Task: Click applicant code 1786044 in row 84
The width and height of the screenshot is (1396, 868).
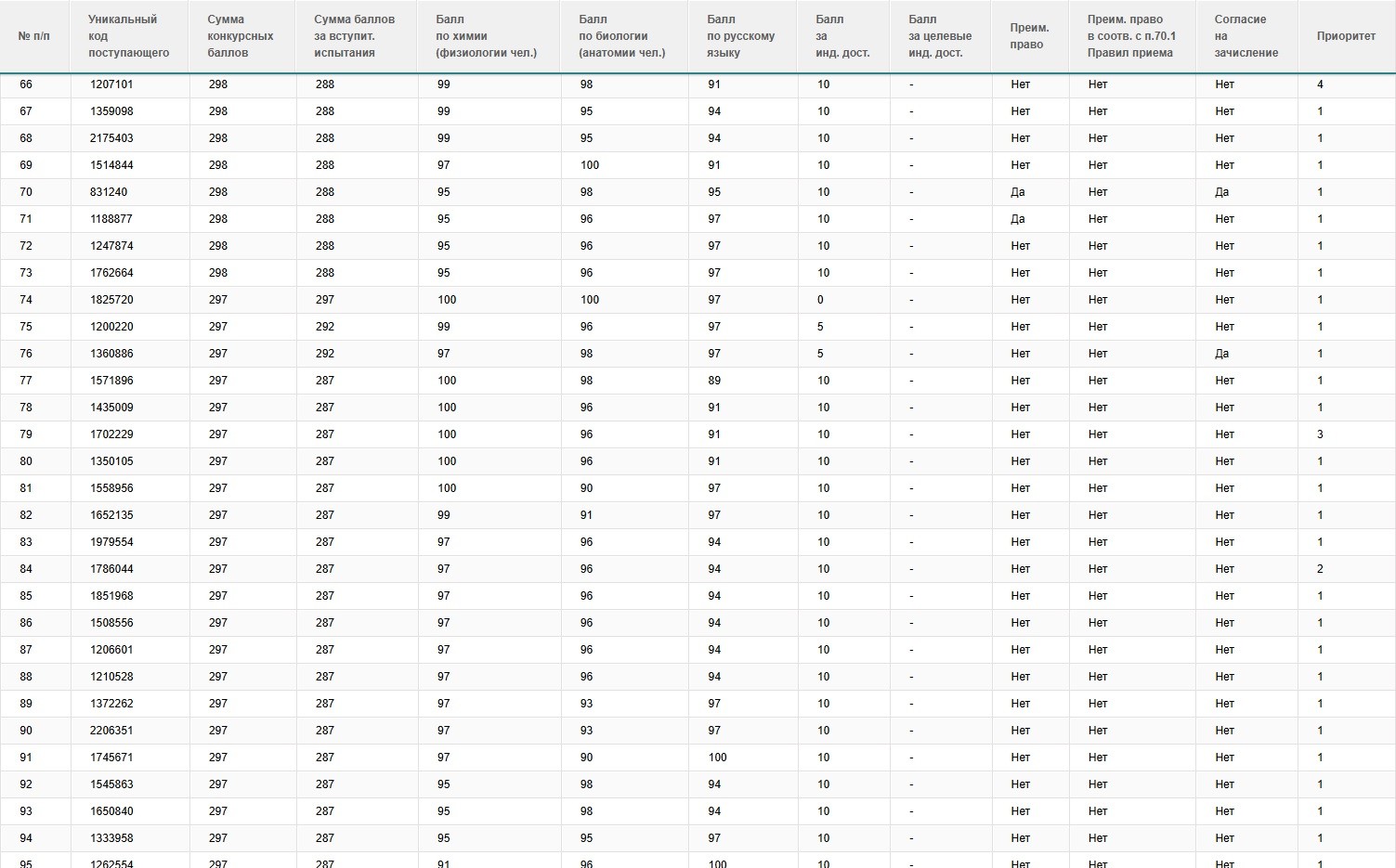Action: tap(111, 569)
